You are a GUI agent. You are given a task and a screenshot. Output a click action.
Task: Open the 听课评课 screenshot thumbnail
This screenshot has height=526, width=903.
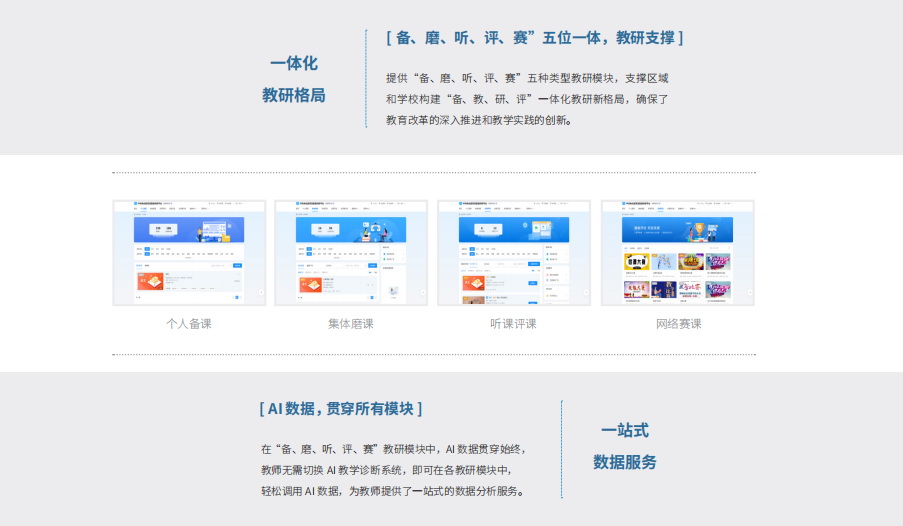tap(513, 252)
